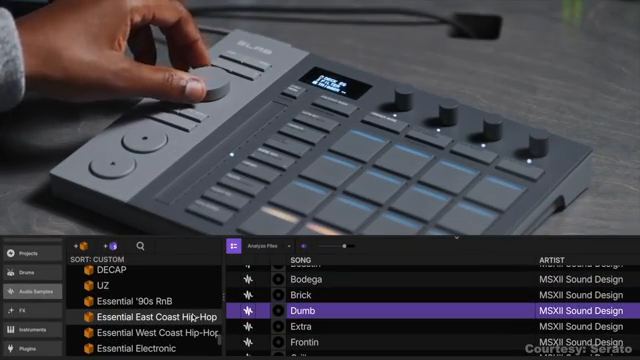This screenshot has height=360, width=640.
Task: Click the vinyl artwork icon for Brick
Action: coord(278,295)
